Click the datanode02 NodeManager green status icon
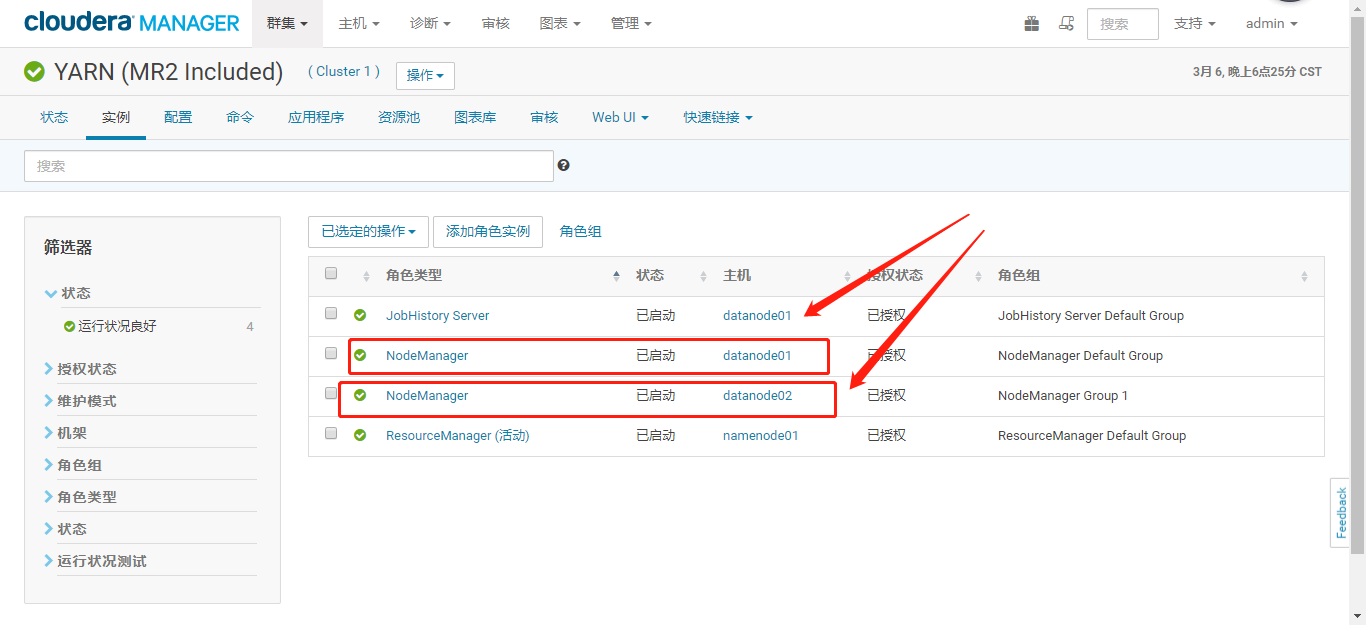1366x625 pixels. pos(360,395)
